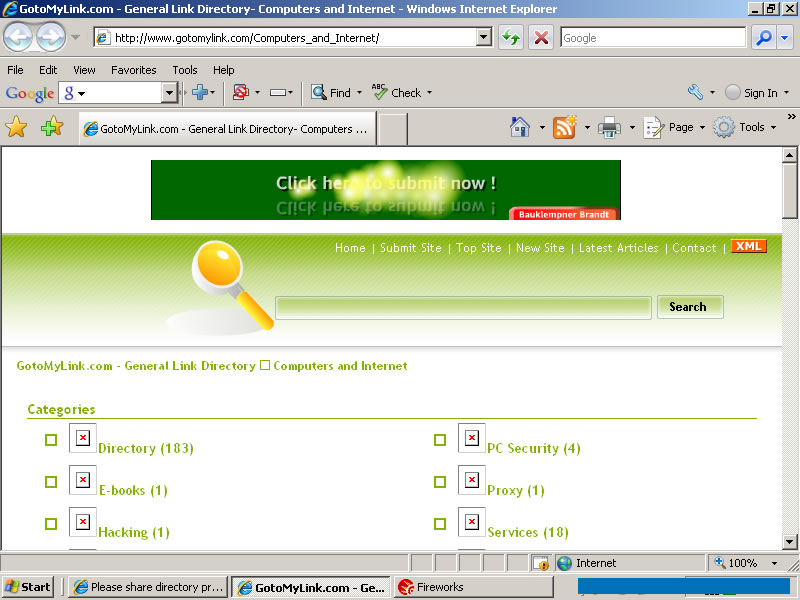Open a new blank tab
This screenshot has width=800, height=600.
(393, 129)
